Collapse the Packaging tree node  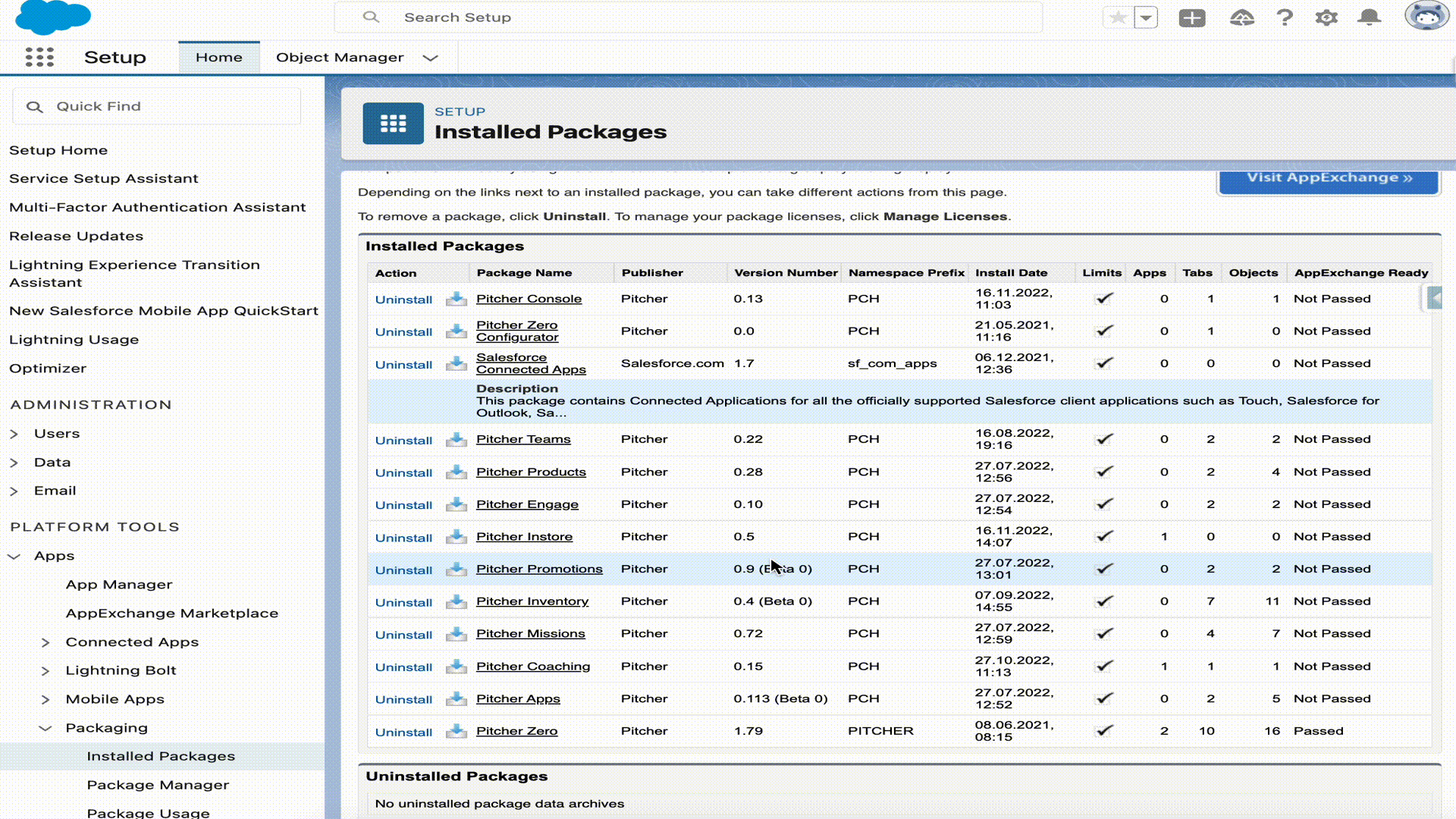click(x=45, y=728)
